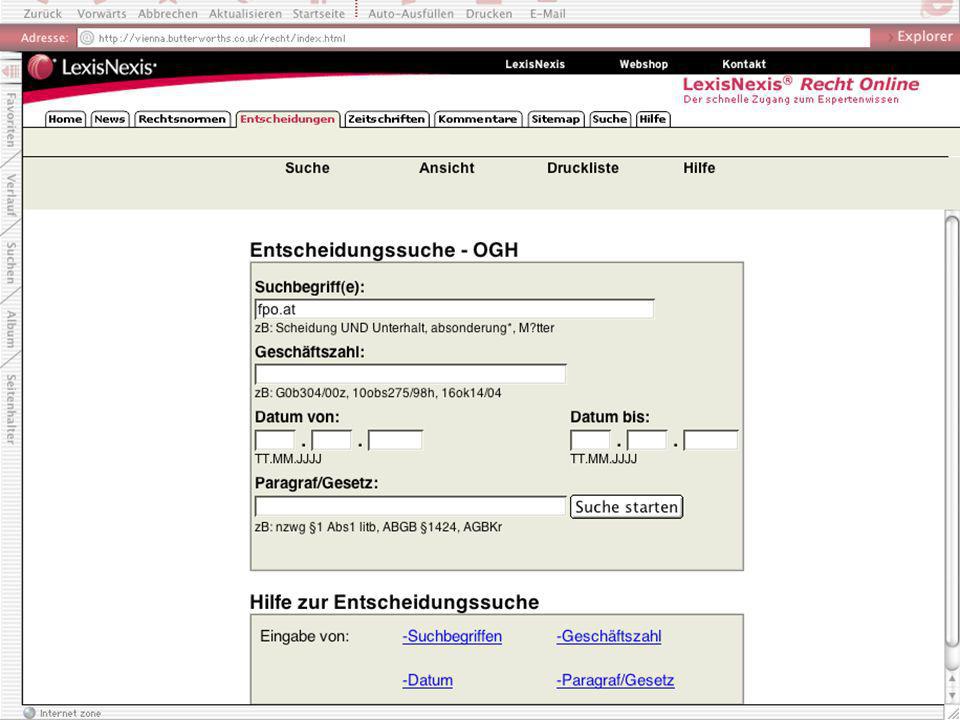The image size is (960, 720).
Task: Click Hilfe in the submenu bar
Action: click(x=699, y=168)
